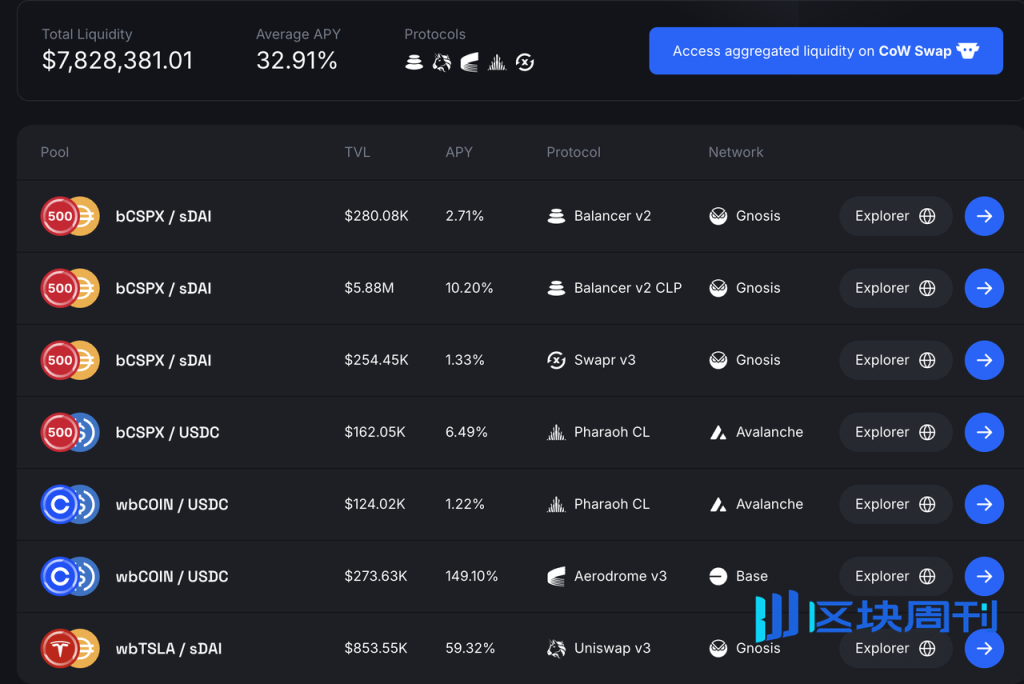Click the blue arrow for the $280.08K pool

click(x=984, y=216)
